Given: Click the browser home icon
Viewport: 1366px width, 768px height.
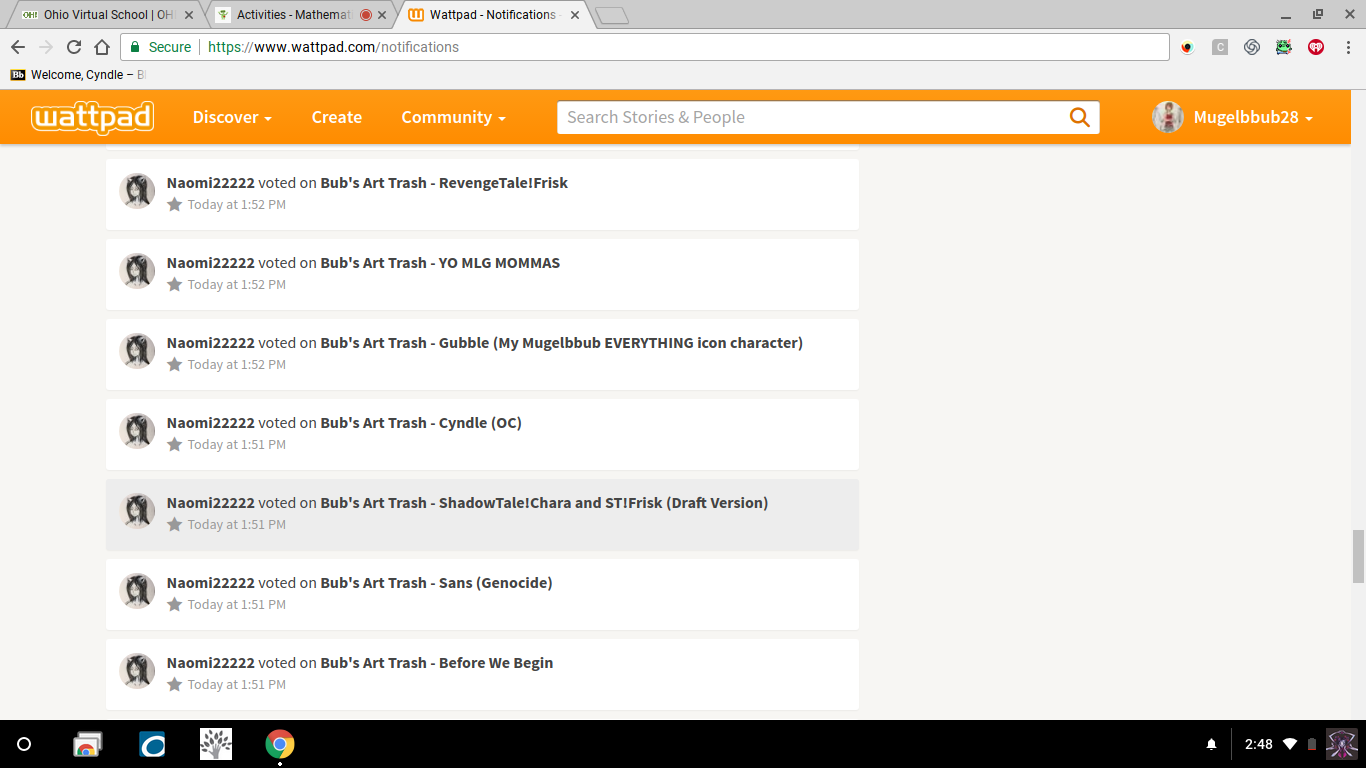Looking at the screenshot, I should point(102,47).
